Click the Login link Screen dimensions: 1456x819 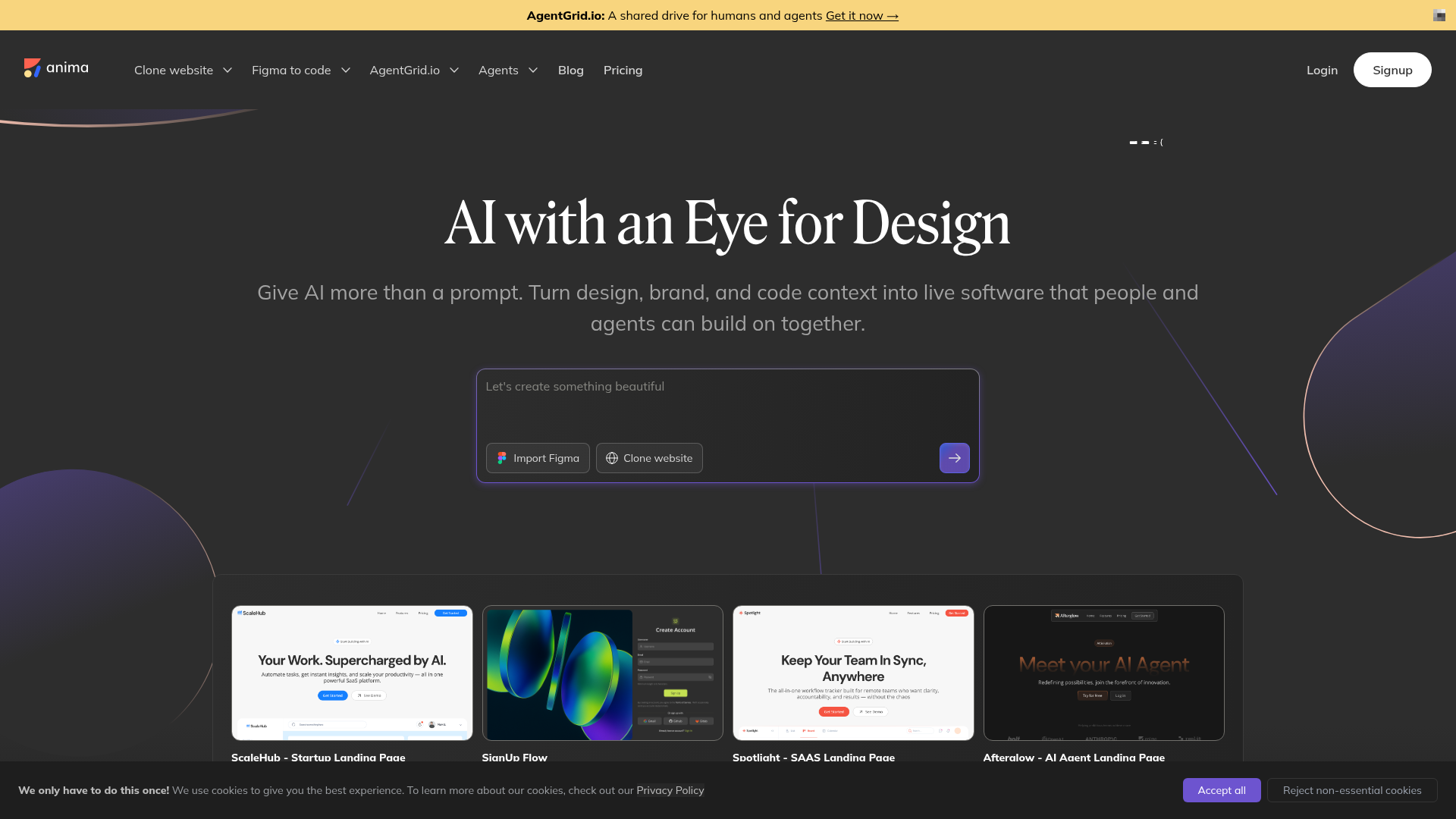(x=1322, y=70)
